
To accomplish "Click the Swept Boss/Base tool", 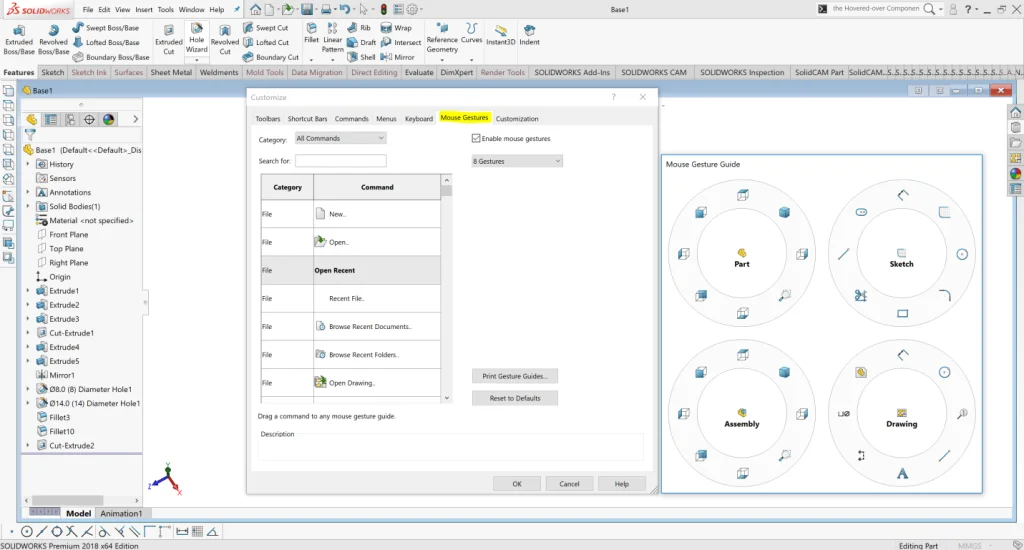I will coord(105,27).
